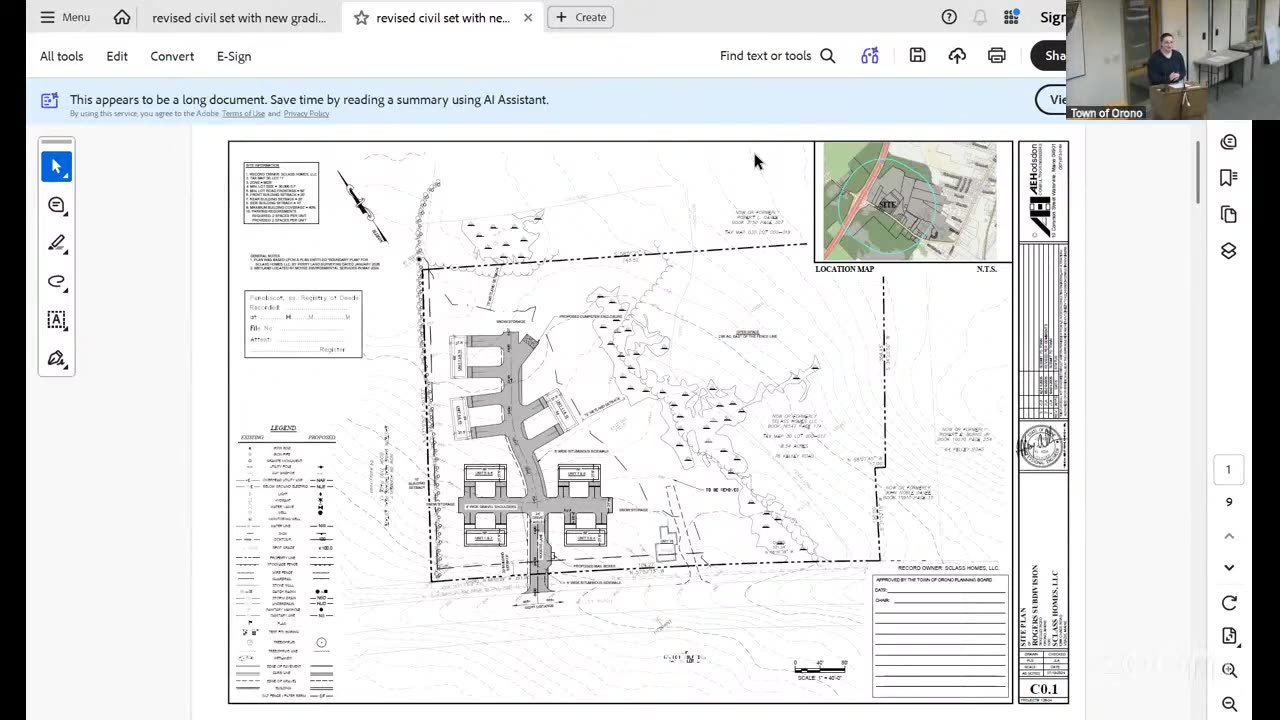The height and width of the screenshot is (720, 1280).
Task: Select the Draw freehand loop tool
Action: [56, 281]
